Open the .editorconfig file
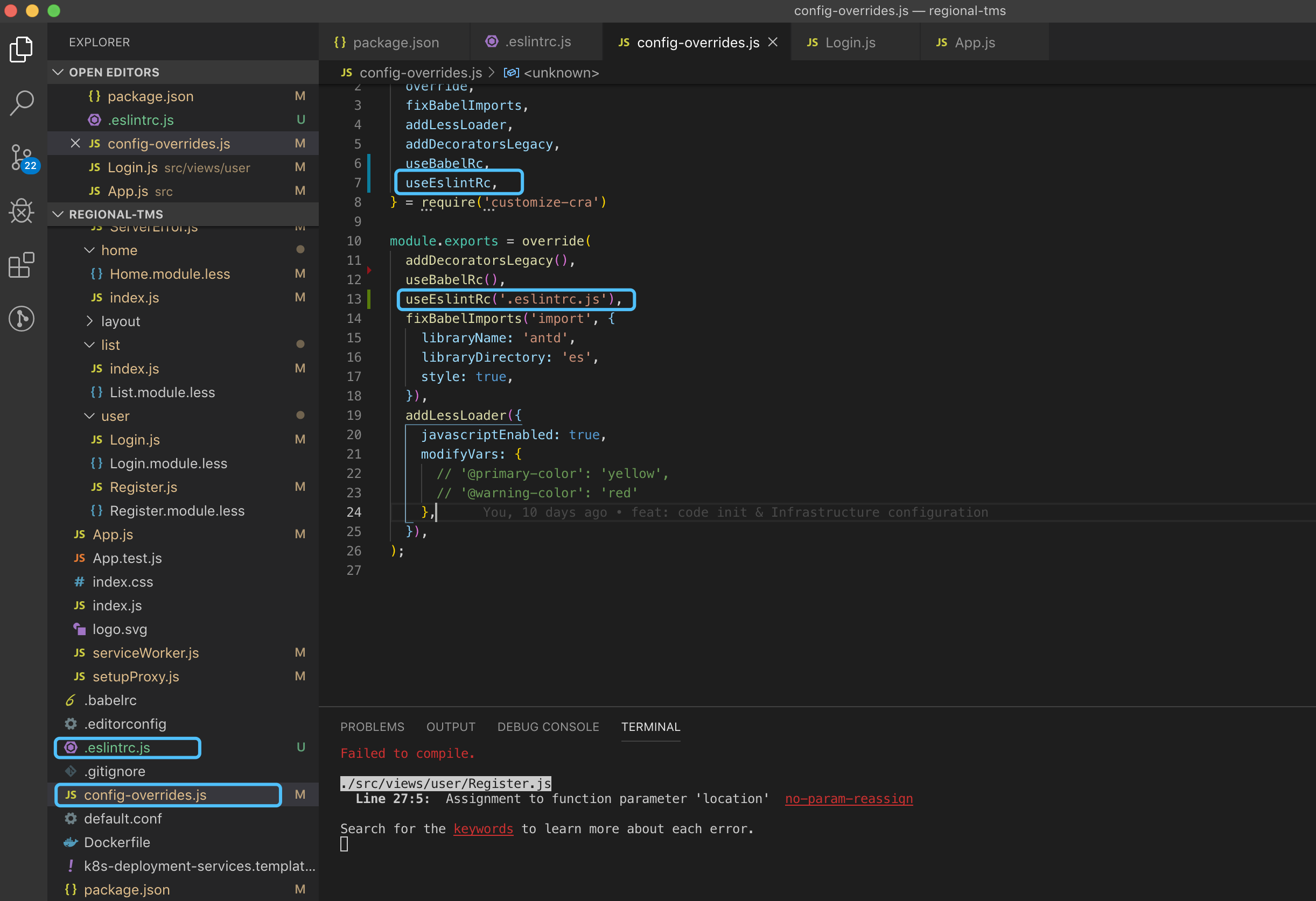The width and height of the screenshot is (1316, 901). [x=183, y=724]
